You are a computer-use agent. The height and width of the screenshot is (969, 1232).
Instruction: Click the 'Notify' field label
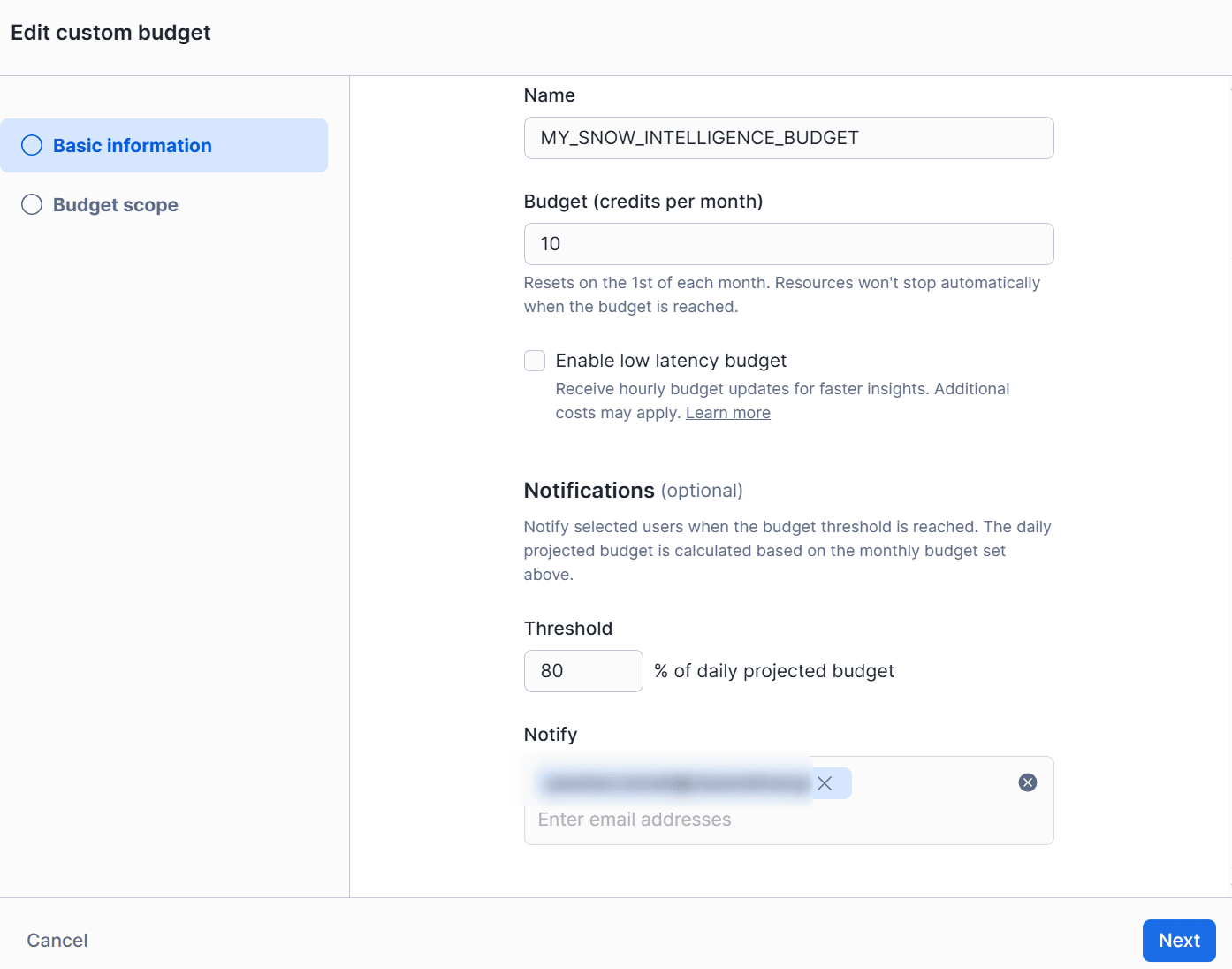[550, 735]
